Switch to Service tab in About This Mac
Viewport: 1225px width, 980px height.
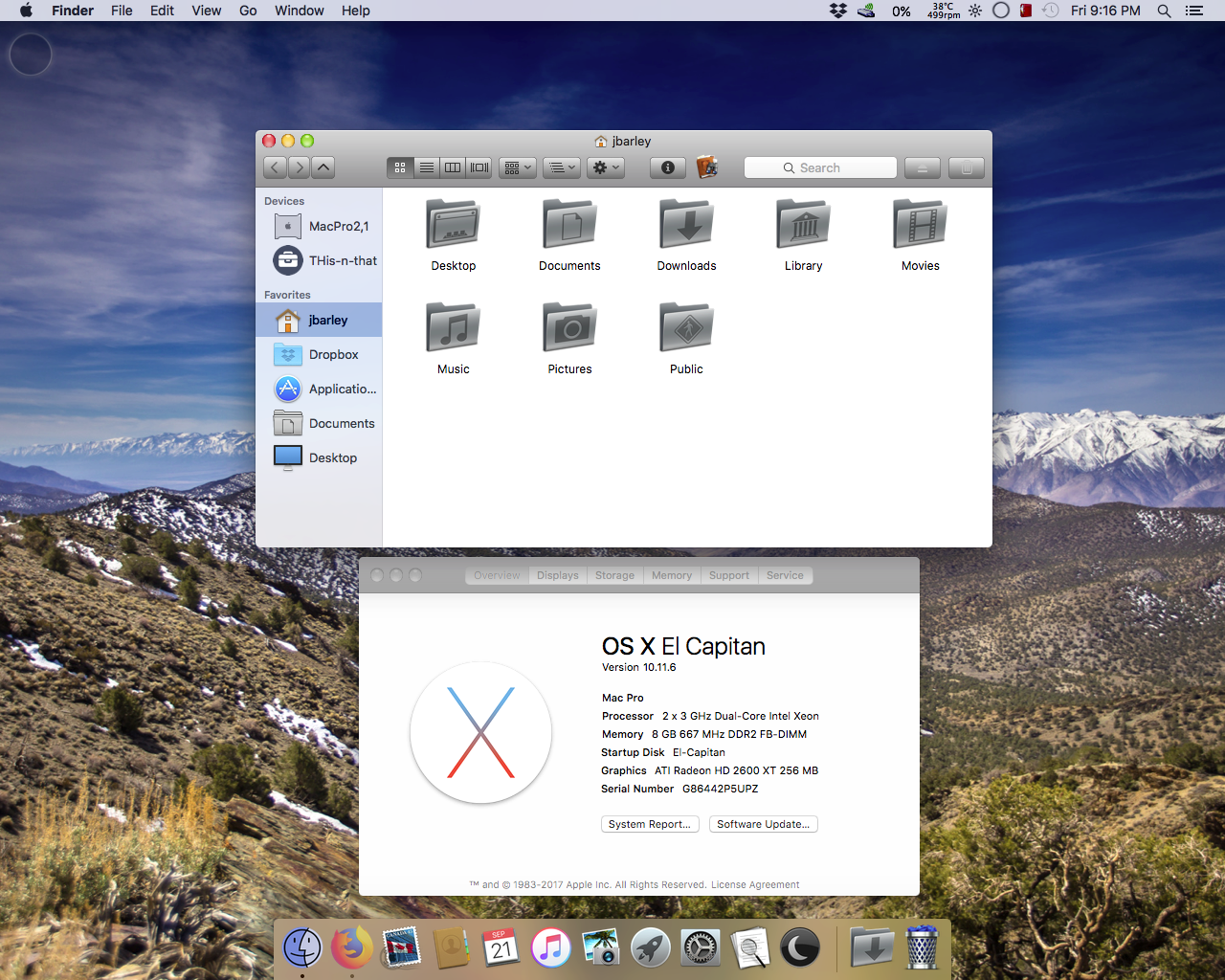pos(785,575)
